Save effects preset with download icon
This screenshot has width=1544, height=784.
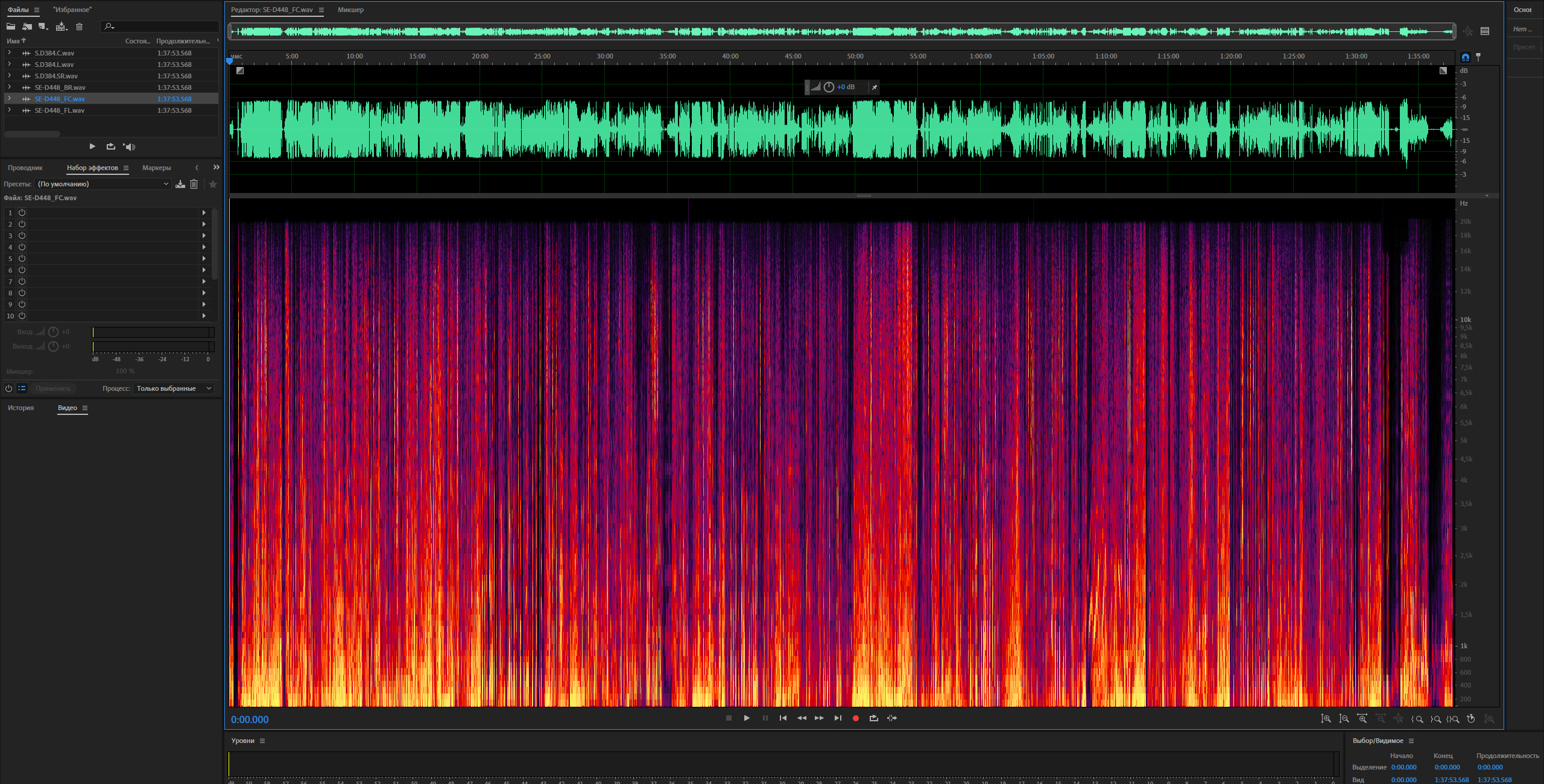coord(180,184)
